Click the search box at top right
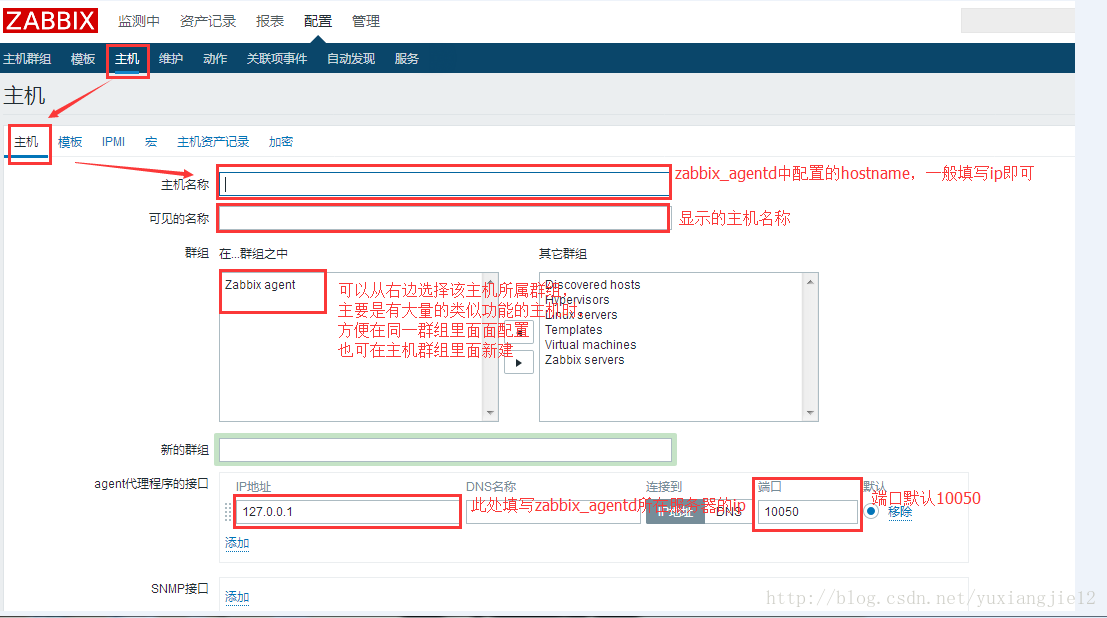 1017,20
